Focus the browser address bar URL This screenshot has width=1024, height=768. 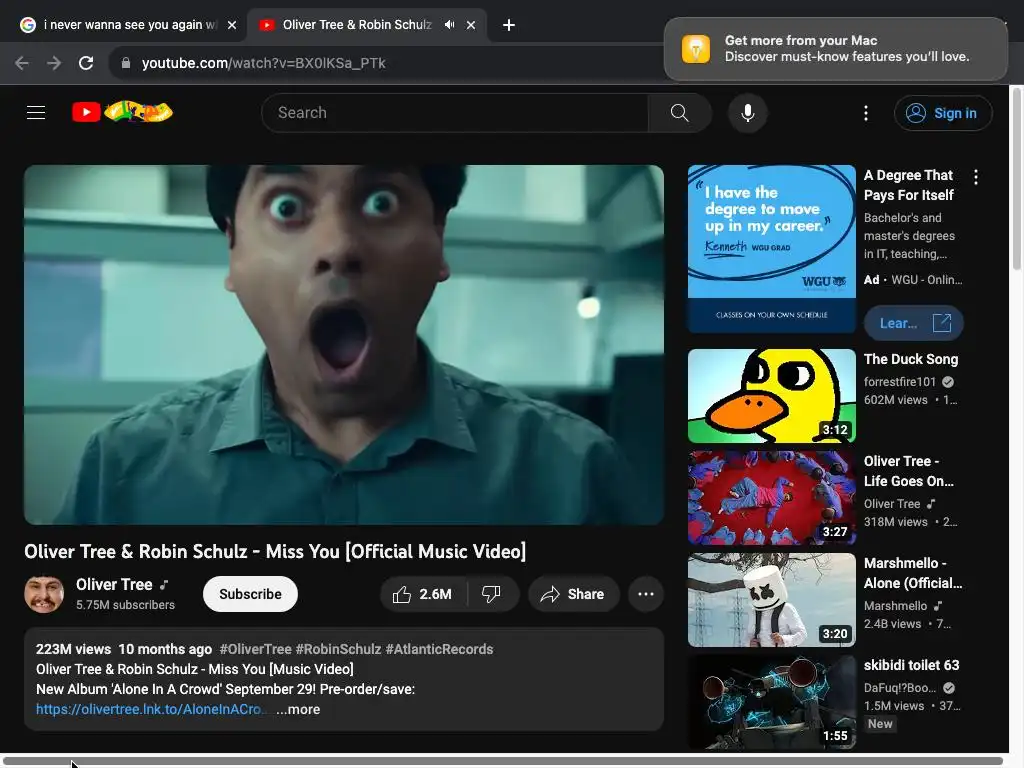(x=263, y=63)
